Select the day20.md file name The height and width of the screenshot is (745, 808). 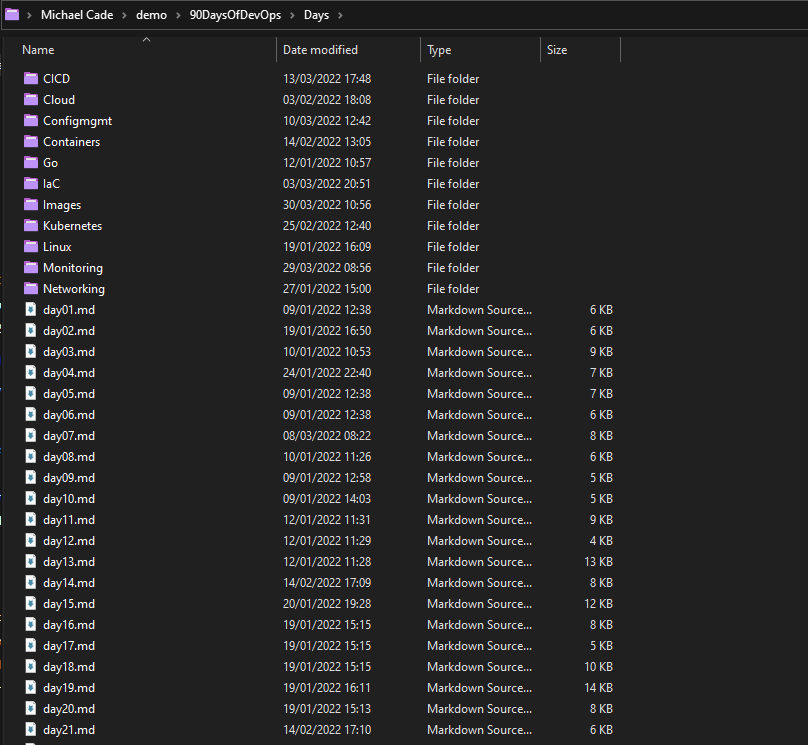pos(69,709)
